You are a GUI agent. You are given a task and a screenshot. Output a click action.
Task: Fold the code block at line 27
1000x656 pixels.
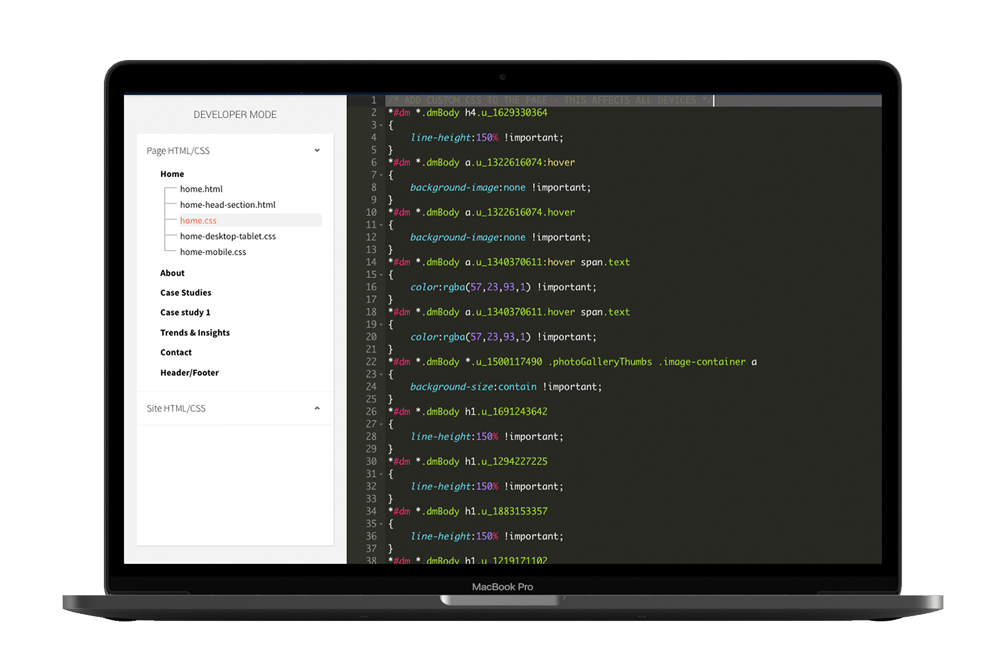coord(381,424)
